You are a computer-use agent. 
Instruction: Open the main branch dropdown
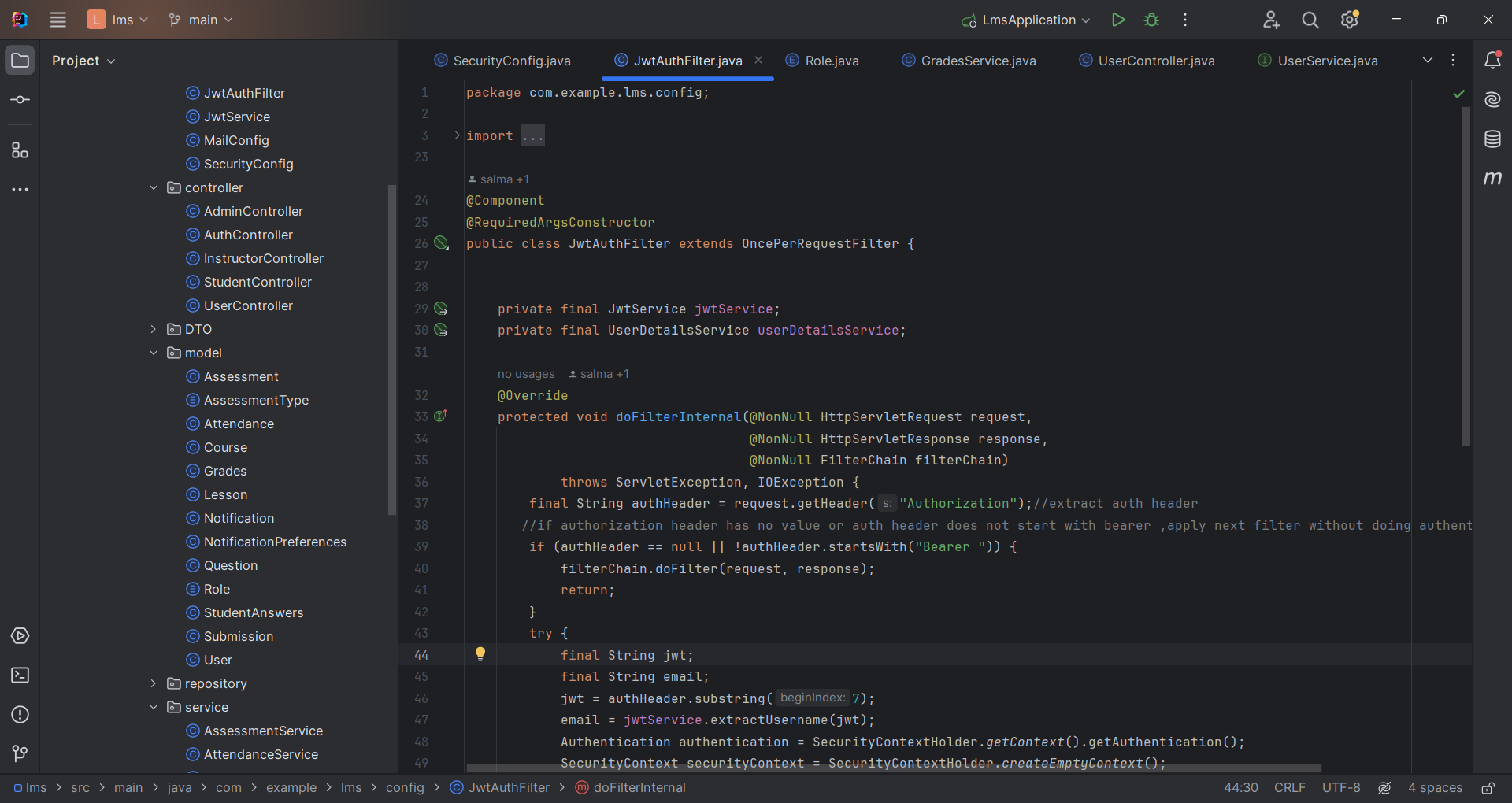[x=201, y=20]
